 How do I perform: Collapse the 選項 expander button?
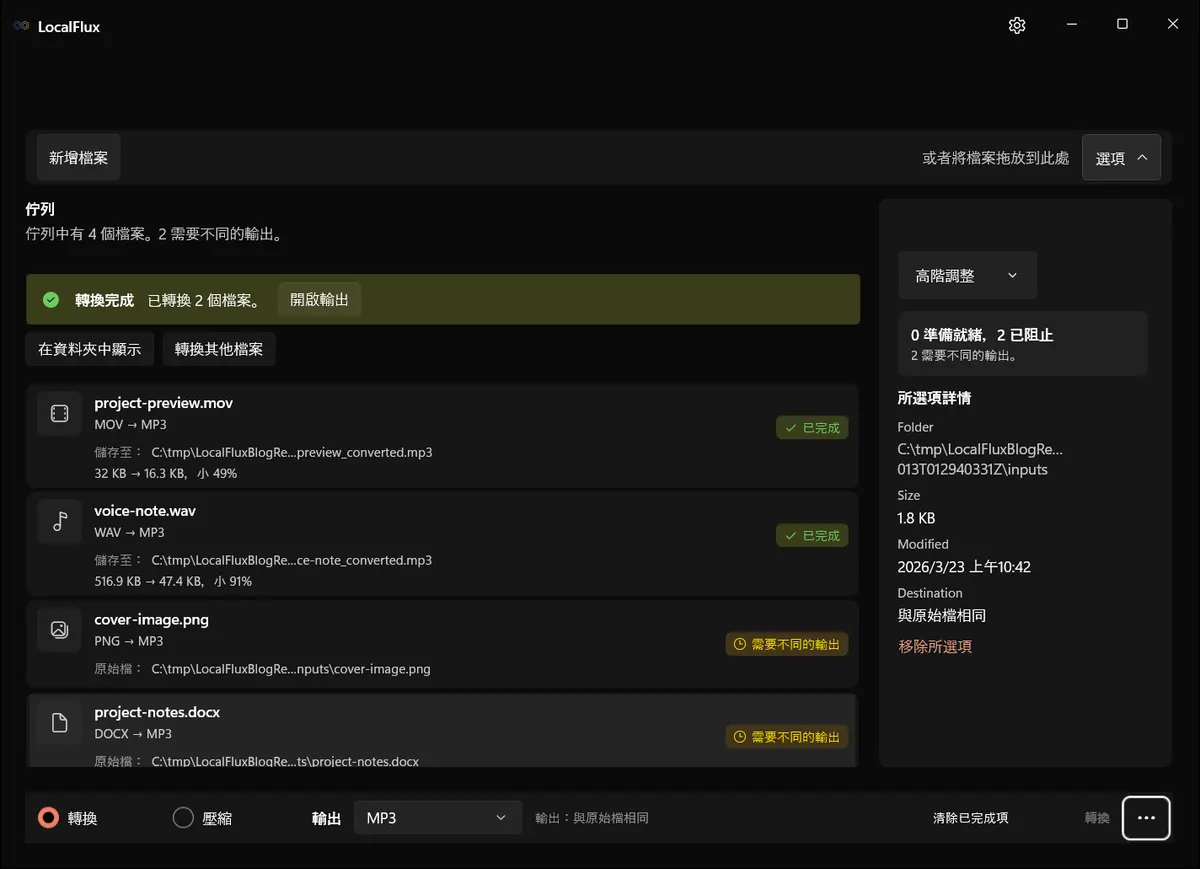pyautogui.click(x=1121, y=158)
